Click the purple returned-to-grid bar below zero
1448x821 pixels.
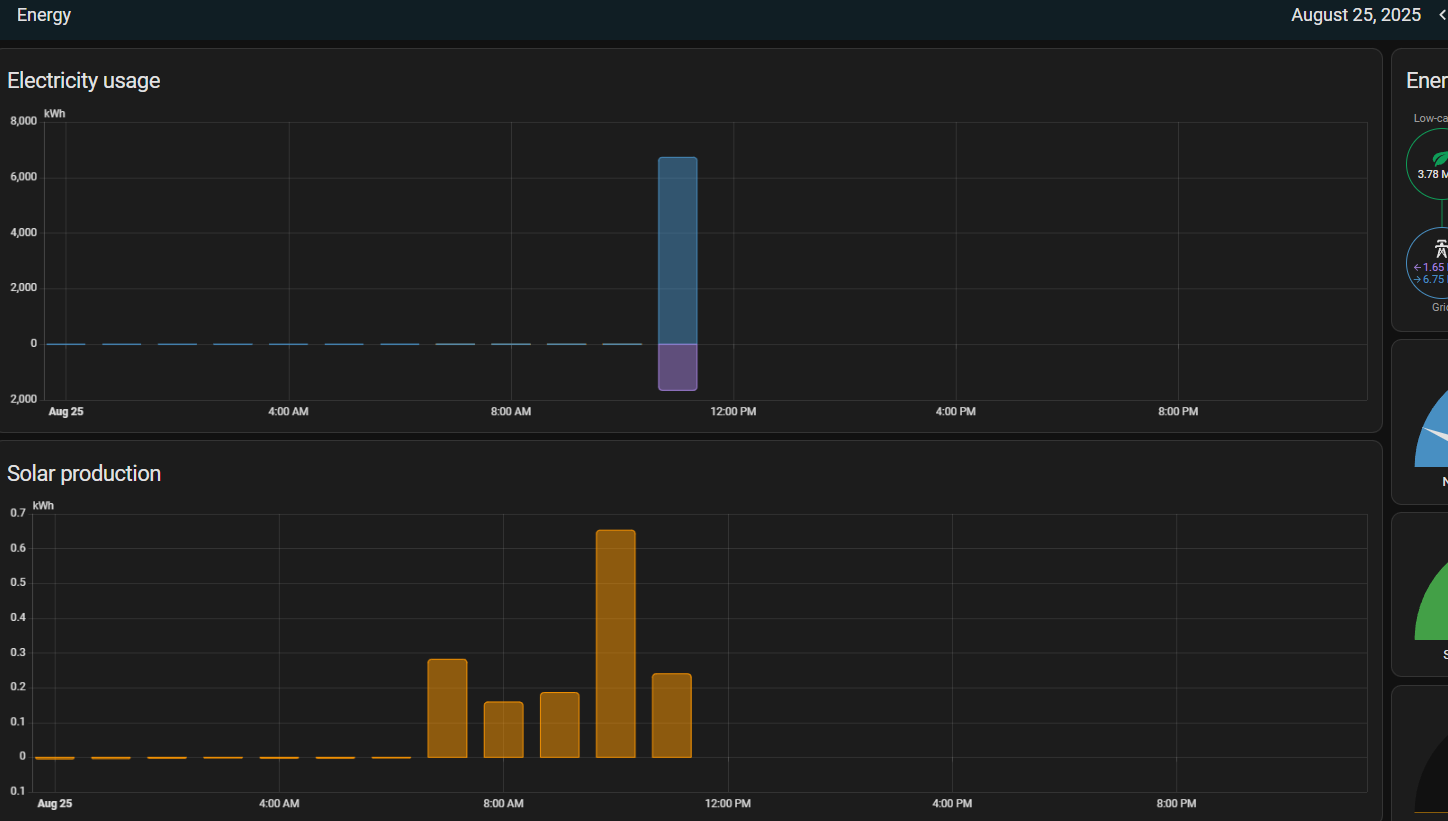[677, 367]
